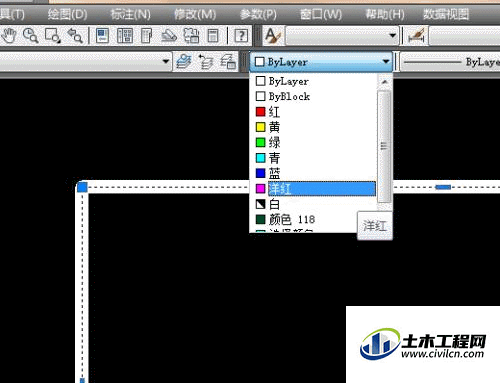Click the color list scroll-up arrow
Screen dimensions: 500x383
pyautogui.click(x=385, y=82)
